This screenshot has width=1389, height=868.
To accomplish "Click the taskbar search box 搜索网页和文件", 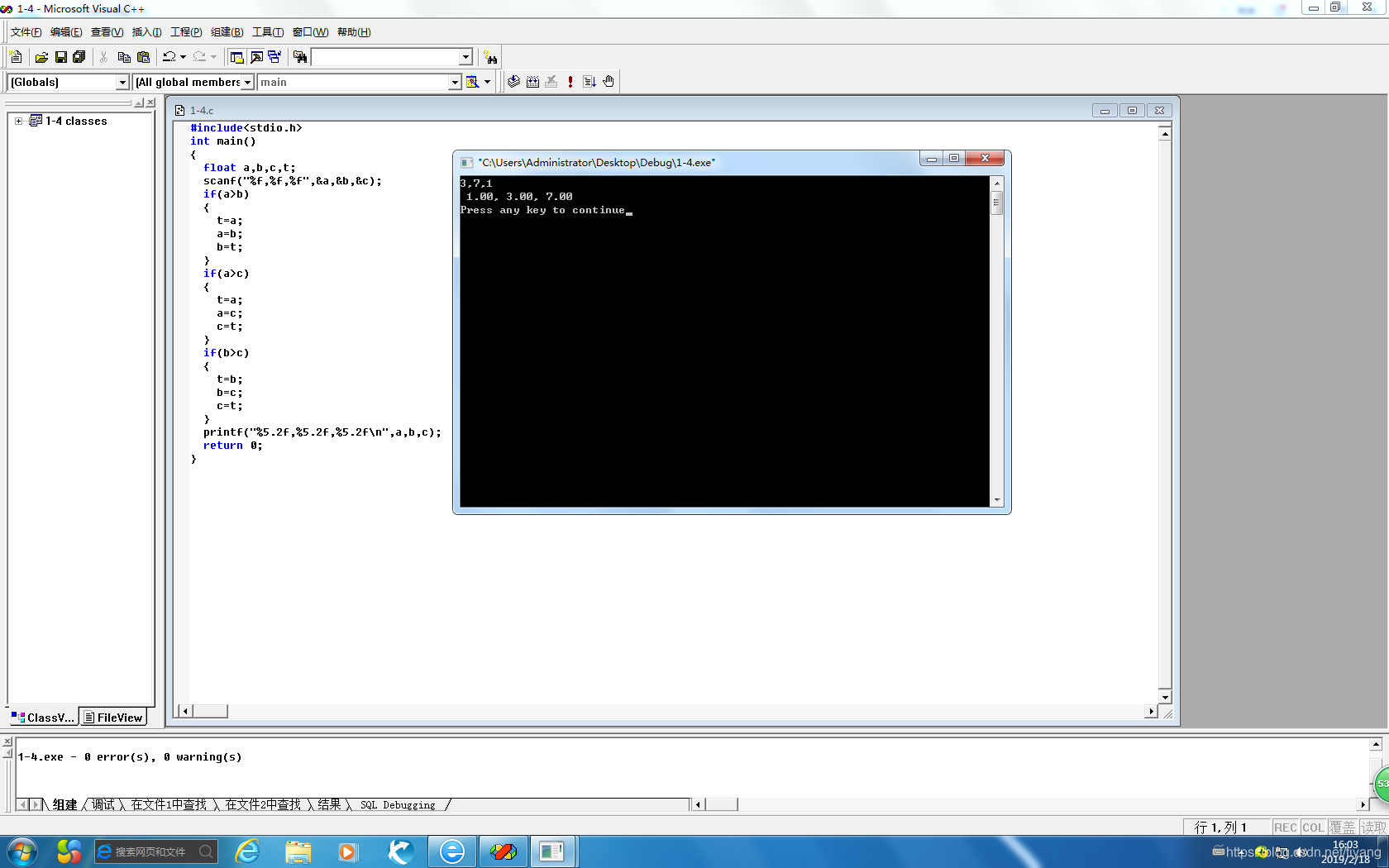I will tap(156, 851).
